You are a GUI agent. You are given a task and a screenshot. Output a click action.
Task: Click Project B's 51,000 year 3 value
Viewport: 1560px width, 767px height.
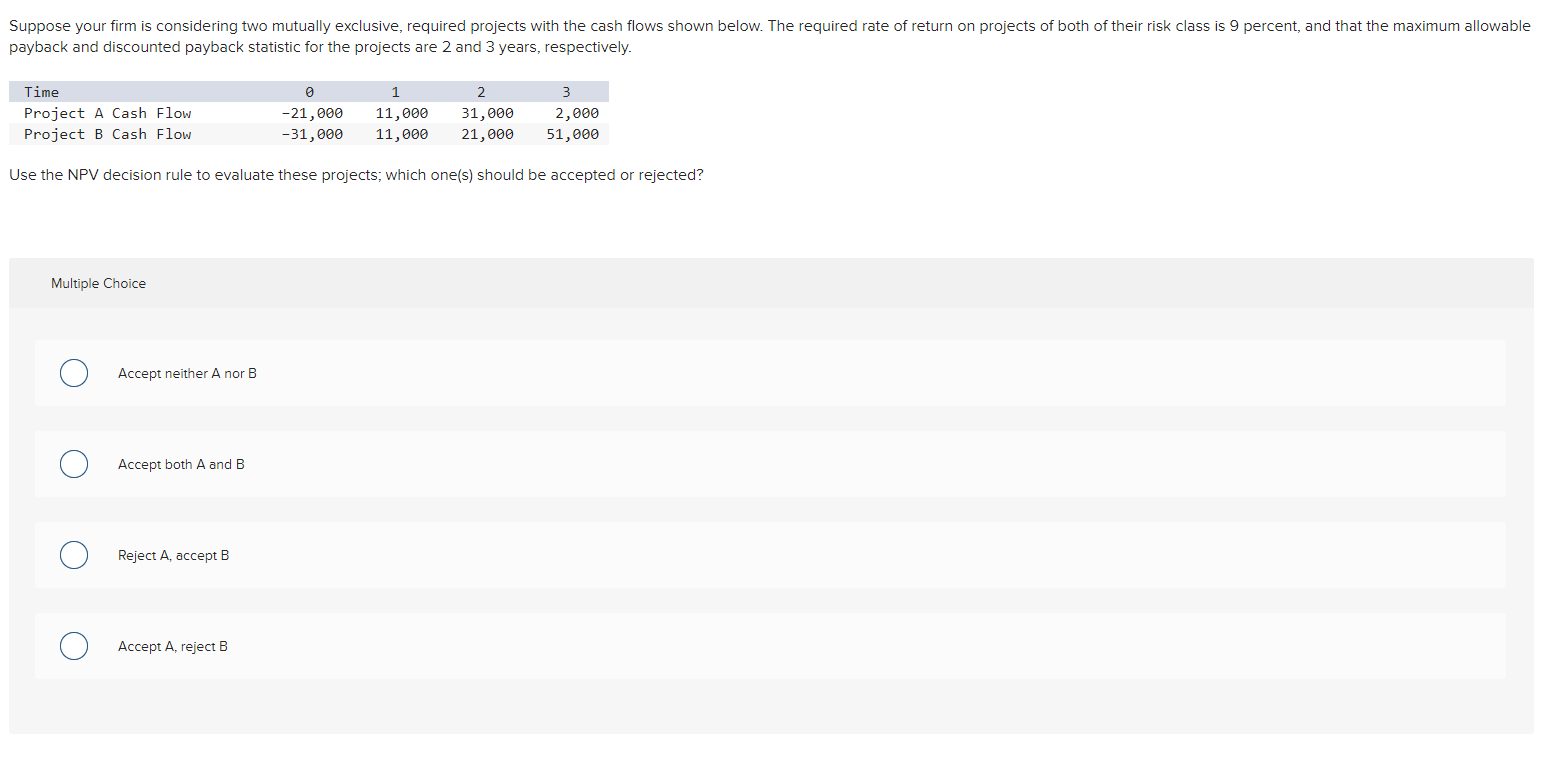573,134
